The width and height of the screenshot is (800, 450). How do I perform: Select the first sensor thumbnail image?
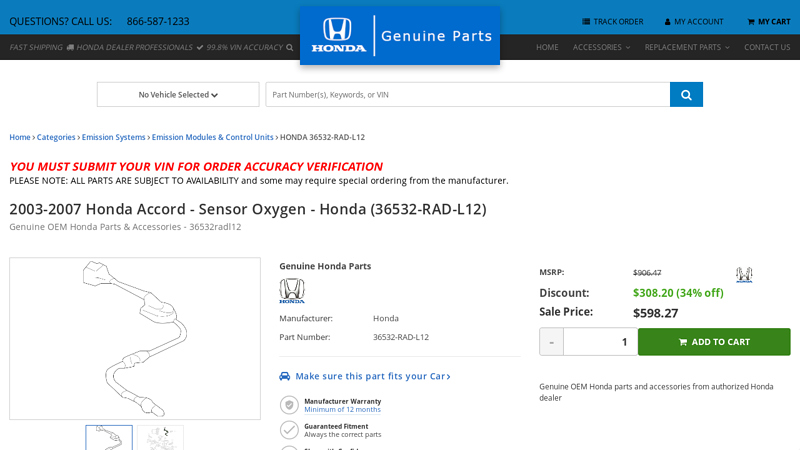click(x=109, y=437)
